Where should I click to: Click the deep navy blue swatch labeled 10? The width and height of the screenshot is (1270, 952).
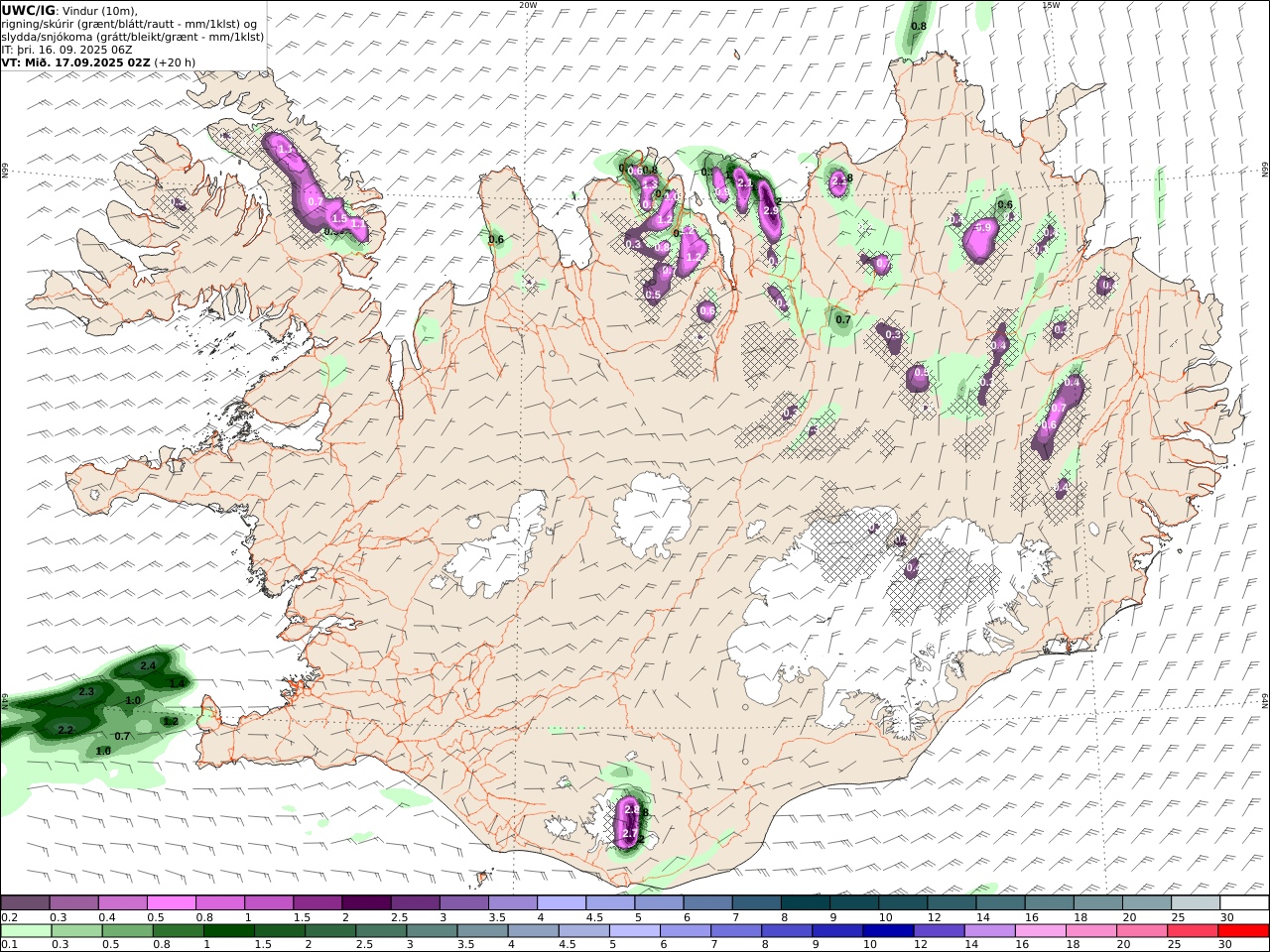pyautogui.click(x=888, y=931)
